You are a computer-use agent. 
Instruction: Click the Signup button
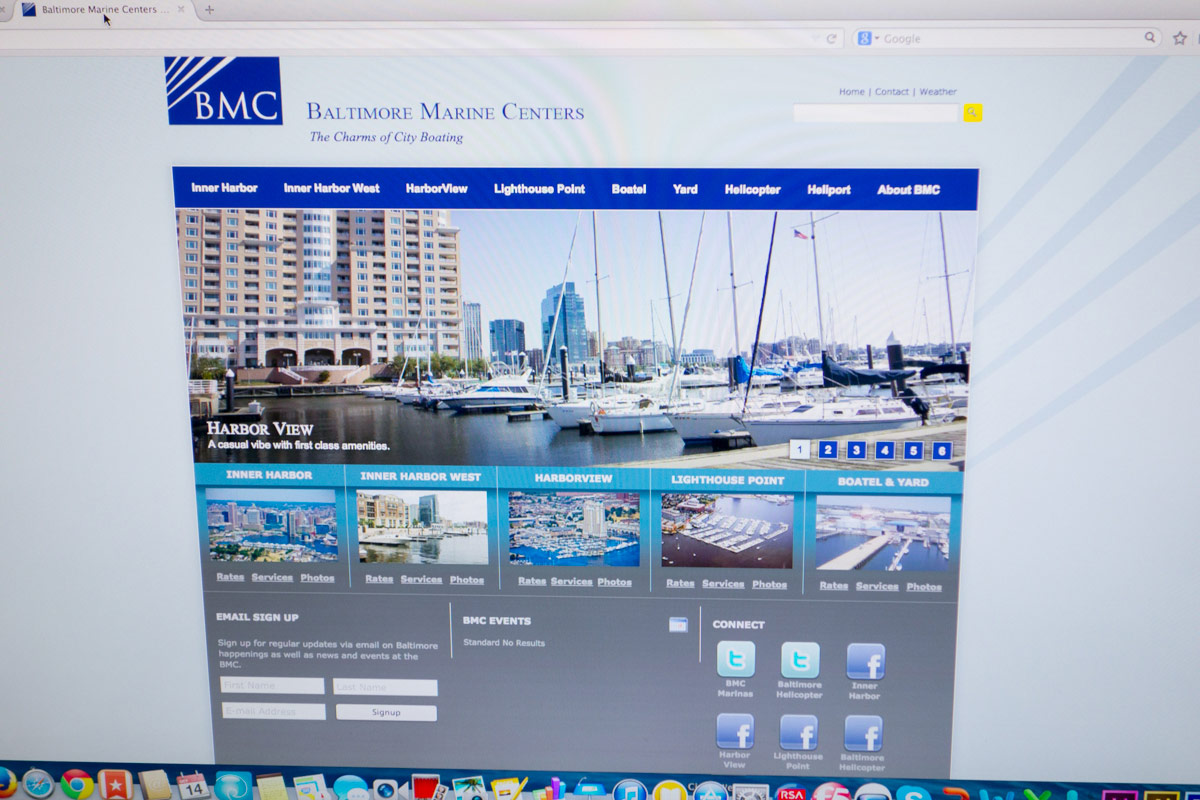pyautogui.click(x=386, y=713)
